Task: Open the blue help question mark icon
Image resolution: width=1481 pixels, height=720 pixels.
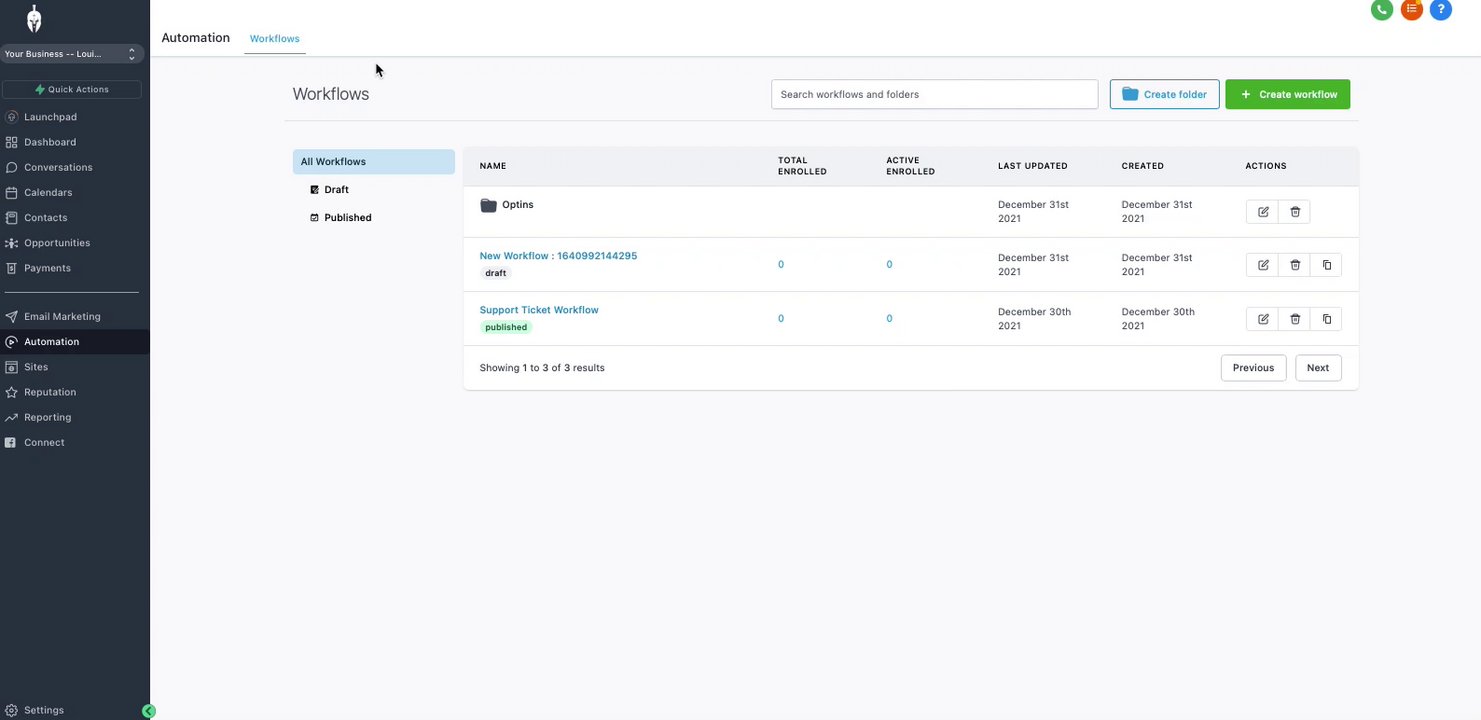Action: [1440, 10]
